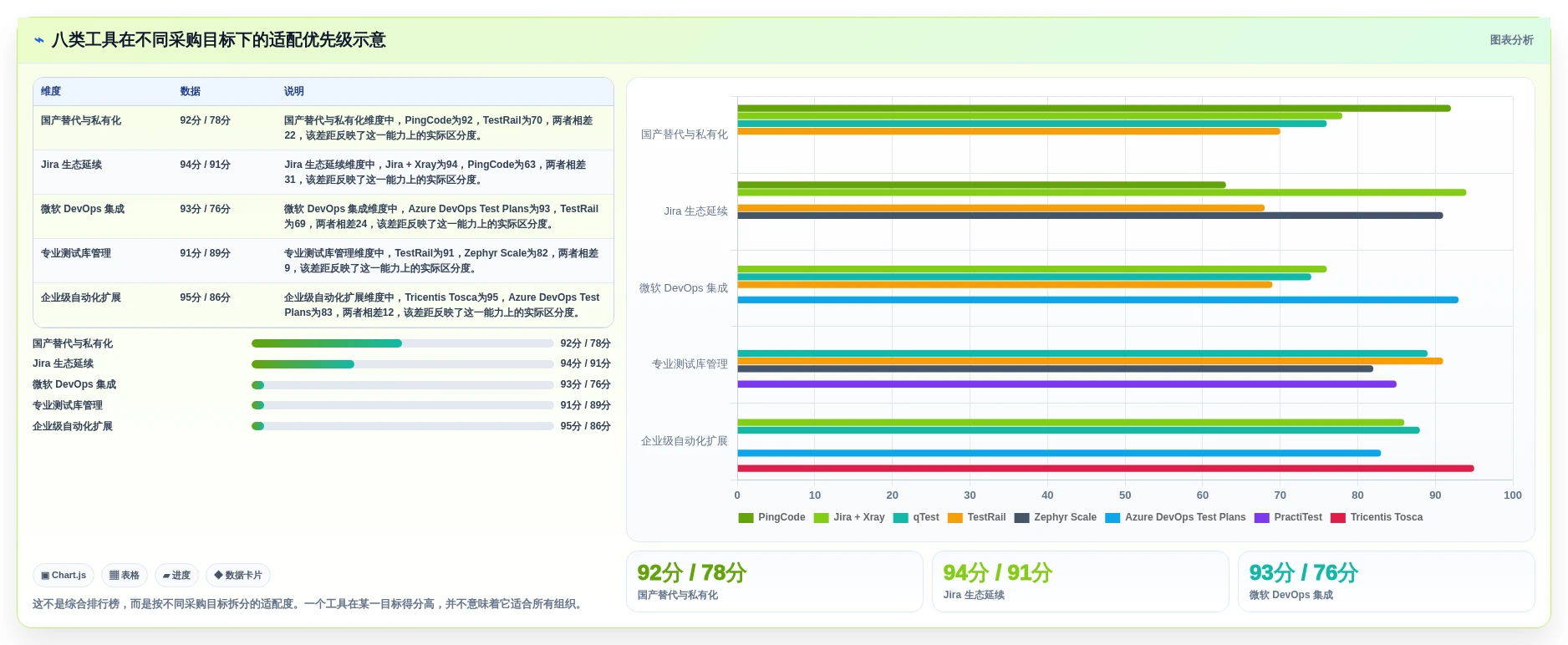Click the 微软 DevOps 集成 progress bar
1568x645 pixels.
(x=403, y=385)
